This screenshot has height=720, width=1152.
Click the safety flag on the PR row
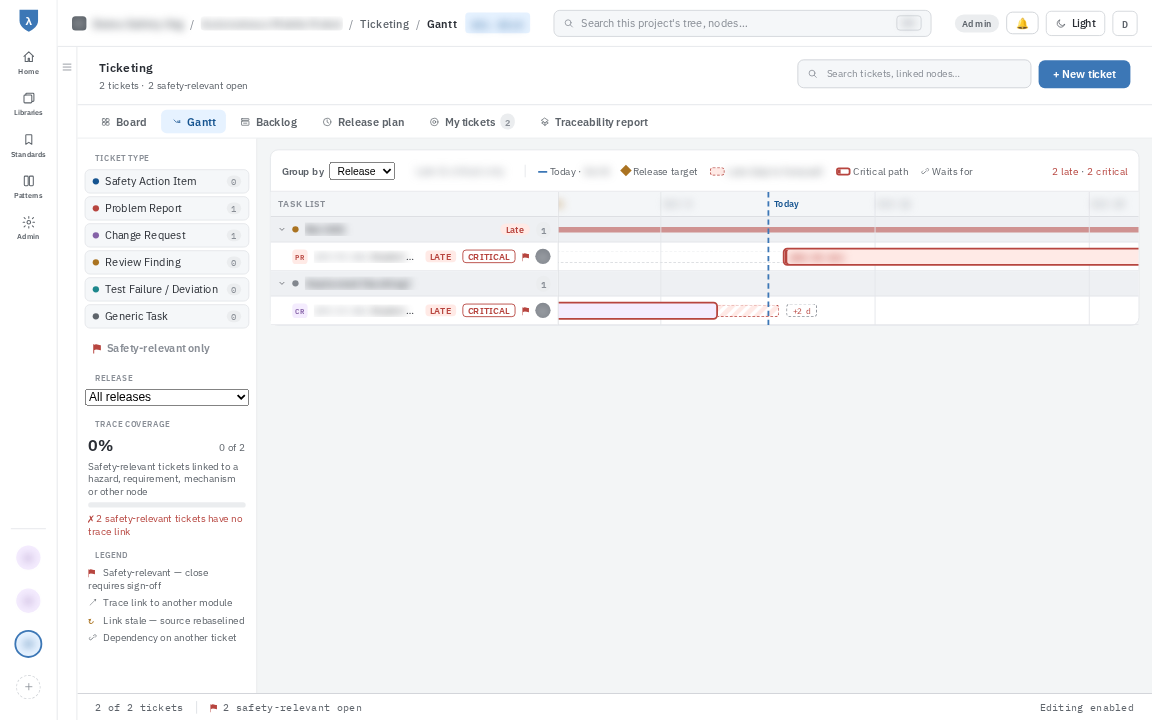525,256
